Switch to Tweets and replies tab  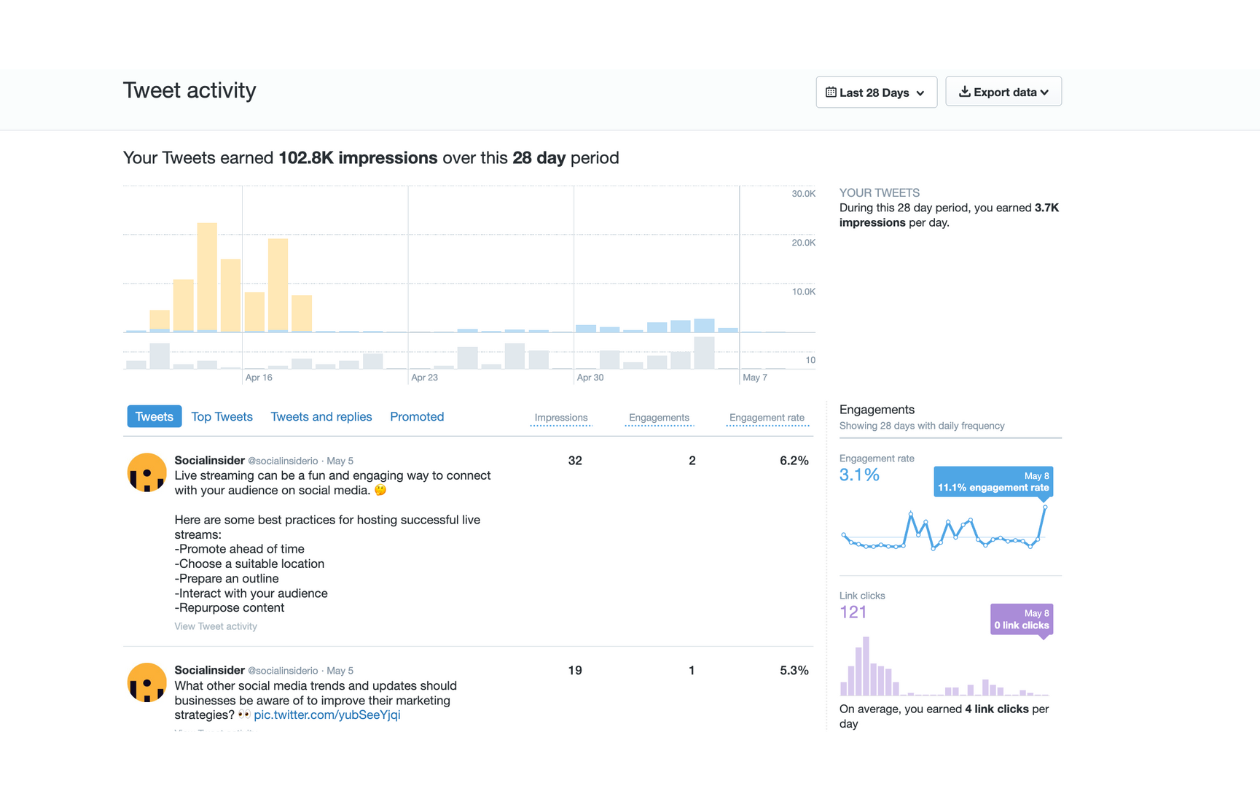click(x=321, y=417)
